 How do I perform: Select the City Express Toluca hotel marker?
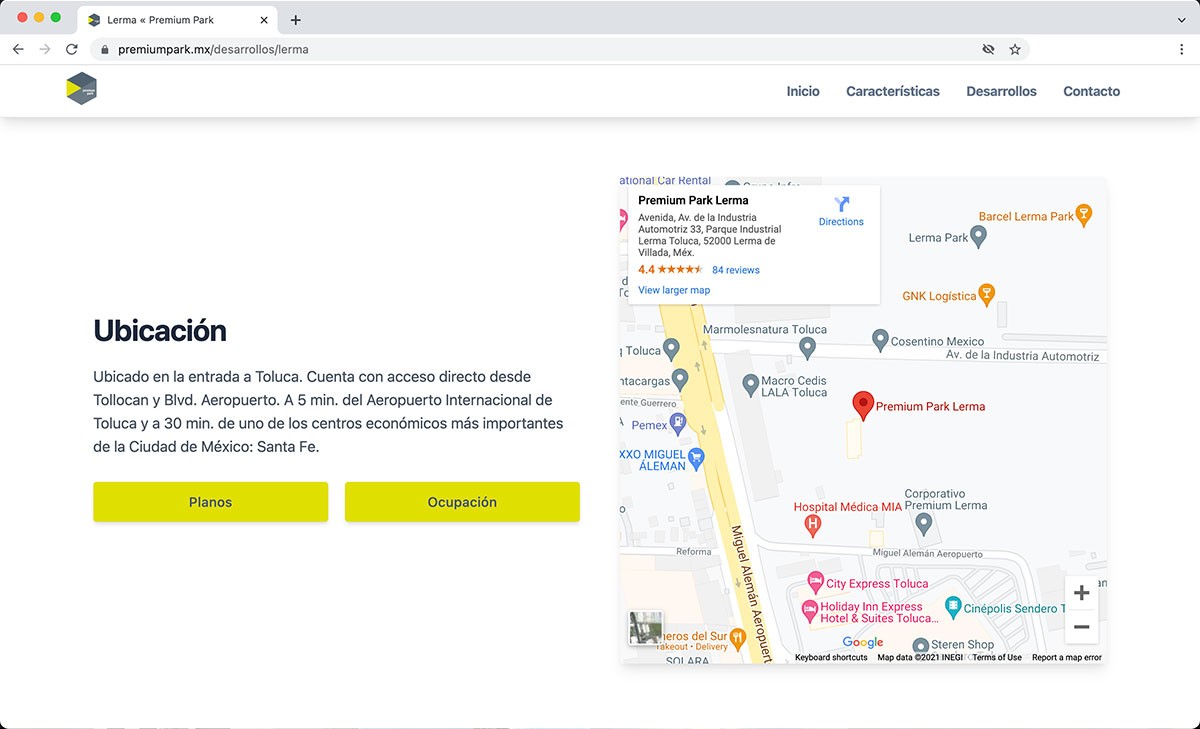point(816,582)
